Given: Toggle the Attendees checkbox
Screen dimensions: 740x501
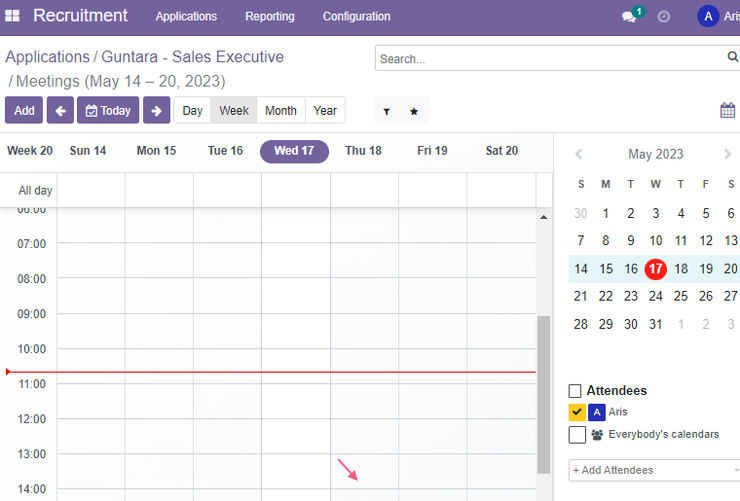Looking at the screenshot, I should point(575,391).
